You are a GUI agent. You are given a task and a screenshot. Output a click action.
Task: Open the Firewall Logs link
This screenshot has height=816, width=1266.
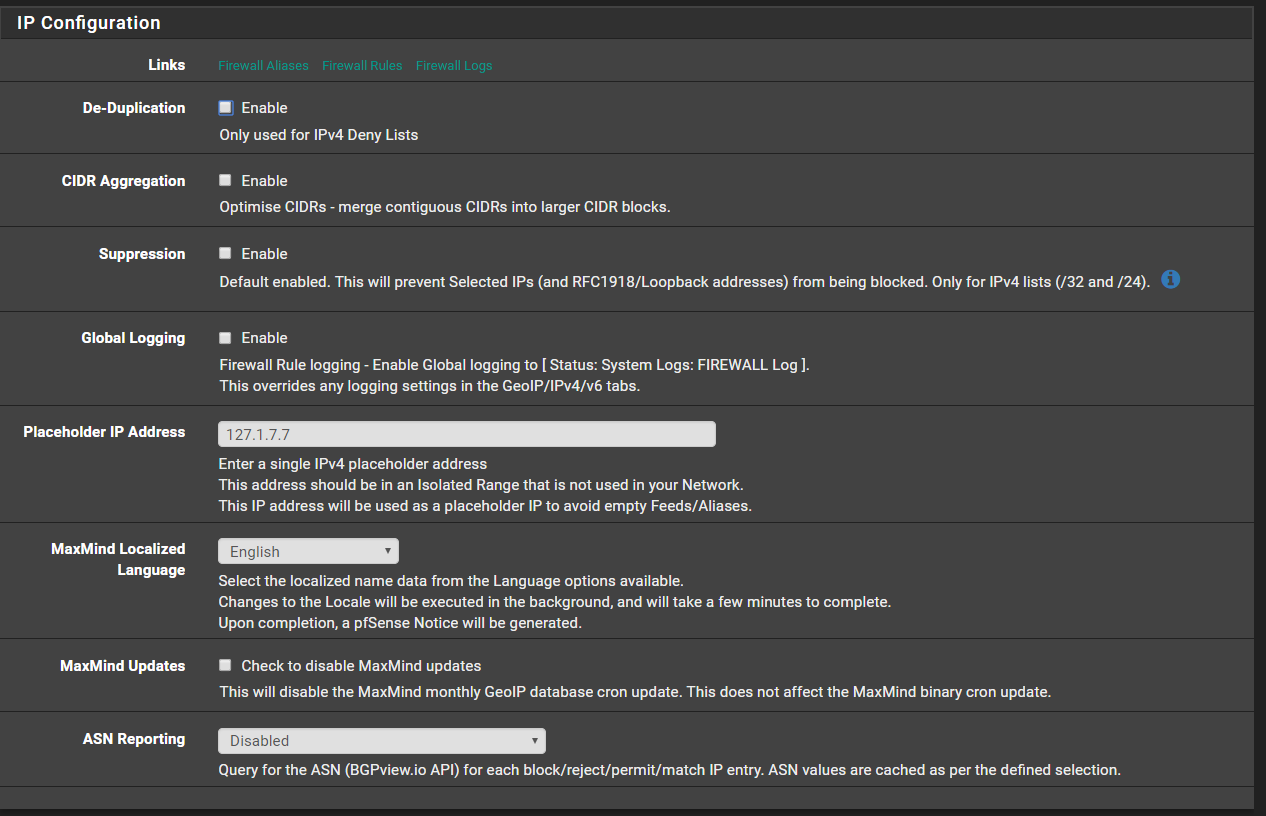454,66
